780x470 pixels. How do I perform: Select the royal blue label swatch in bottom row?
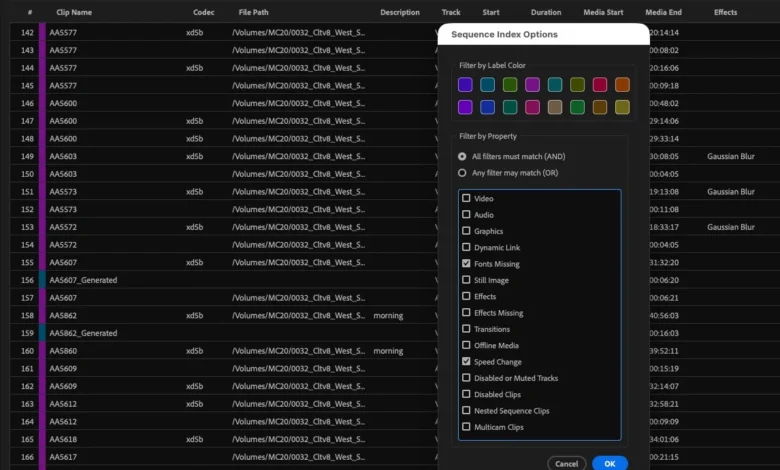click(487, 107)
